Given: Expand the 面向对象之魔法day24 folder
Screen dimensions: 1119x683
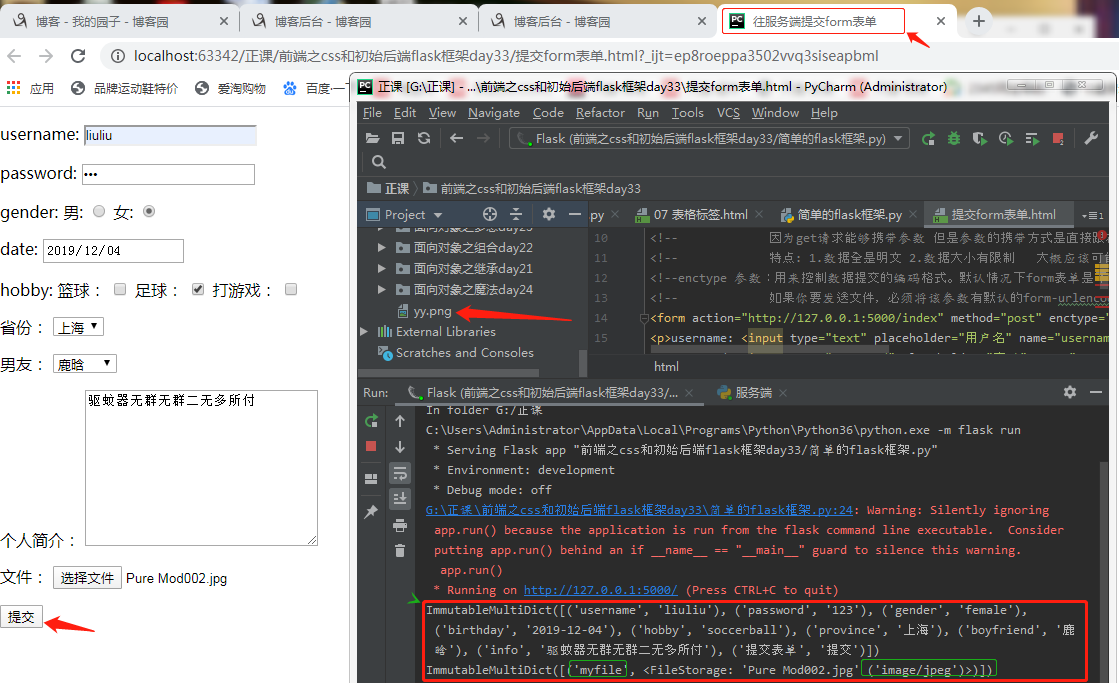Looking at the screenshot, I should 382,289.
